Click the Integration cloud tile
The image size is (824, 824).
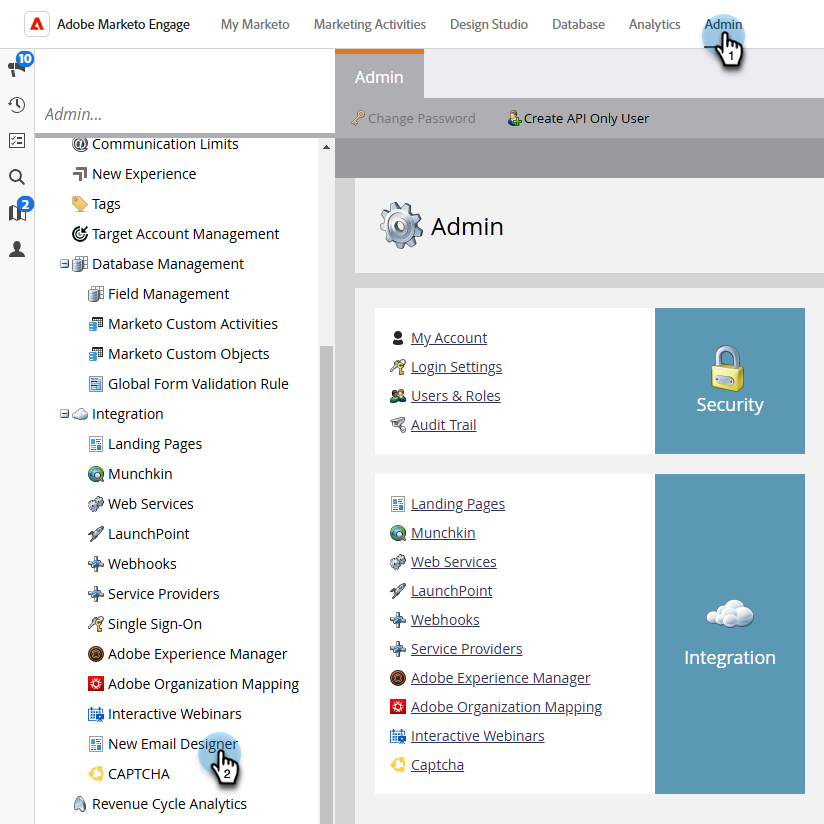pos(729,634)
